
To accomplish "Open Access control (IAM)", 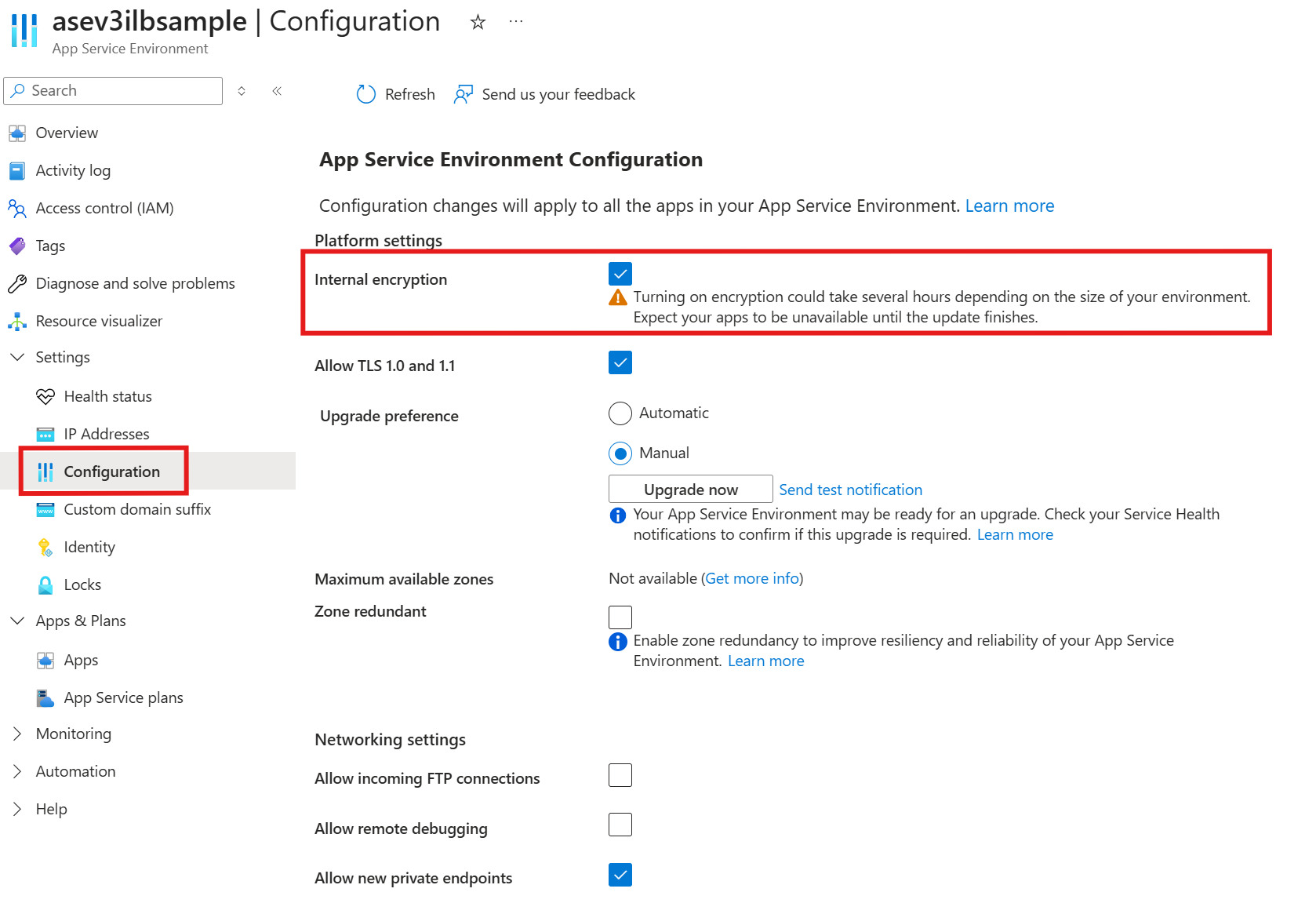I will (104, 208).
